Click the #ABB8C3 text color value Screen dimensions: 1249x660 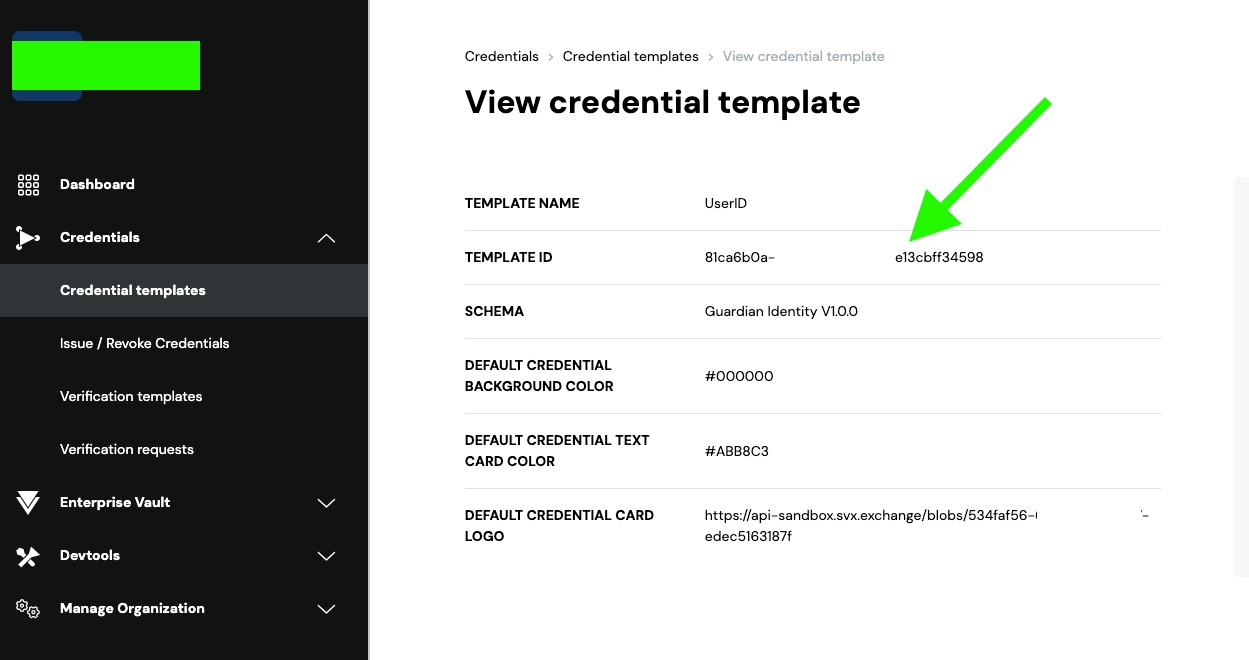[736, 451]
